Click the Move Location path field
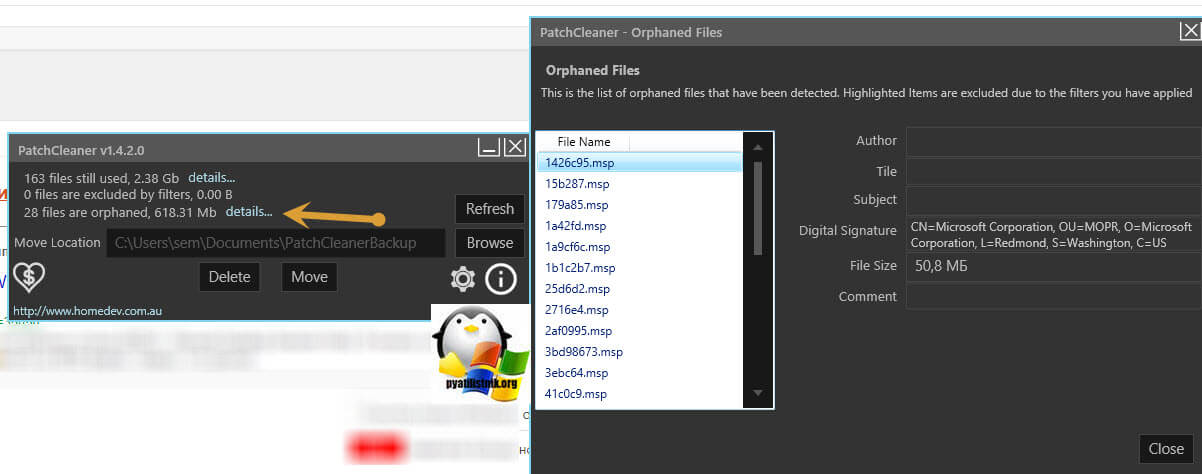1202x474 pixels. coord(276,243)
